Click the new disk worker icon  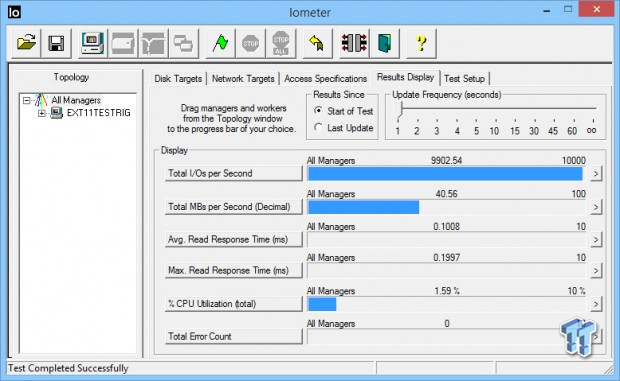click(x=123, y=43)
